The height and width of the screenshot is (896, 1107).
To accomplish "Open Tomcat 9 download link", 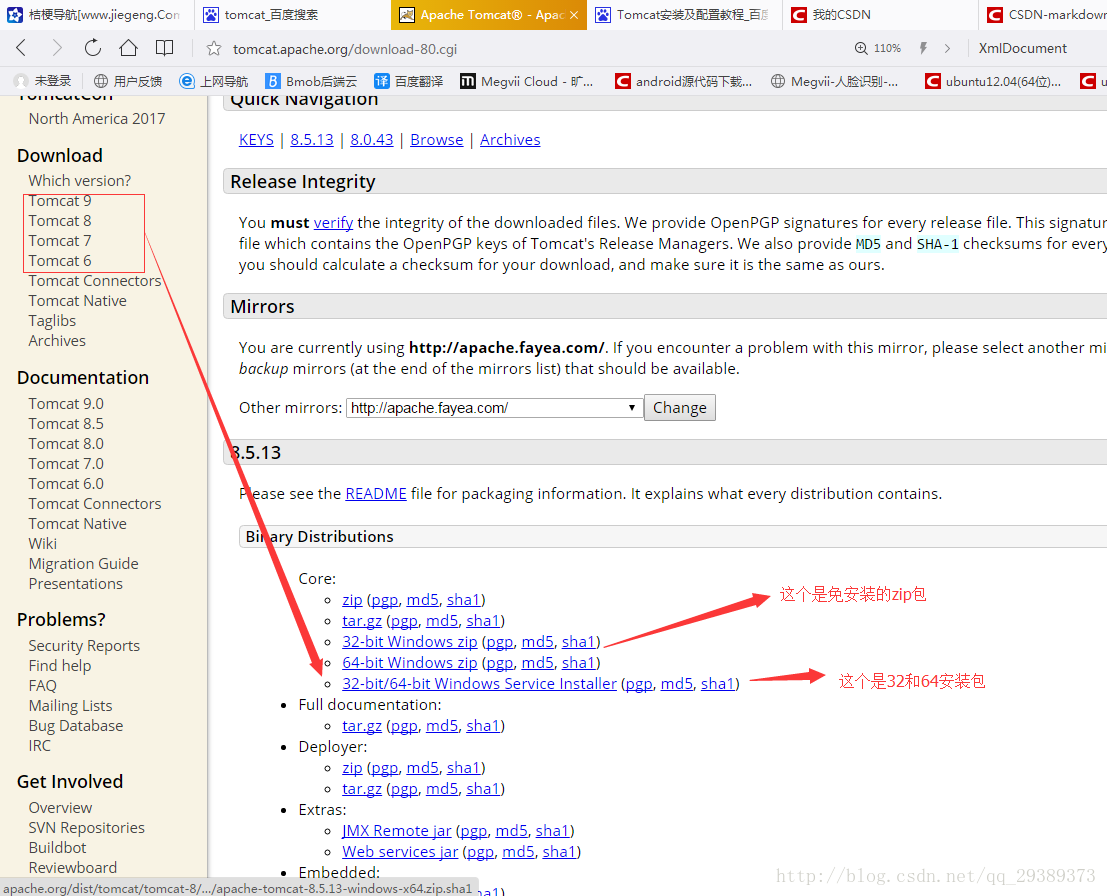I will 60,201.
